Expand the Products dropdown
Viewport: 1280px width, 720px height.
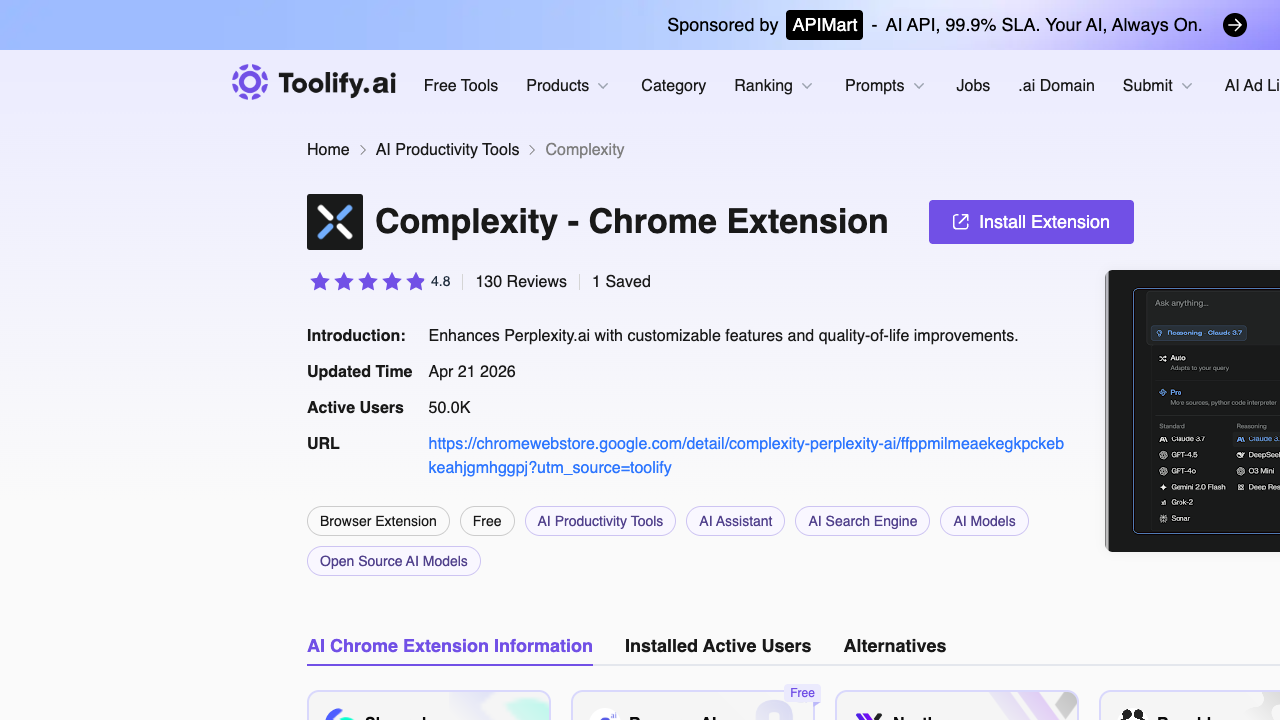point(568,86)
